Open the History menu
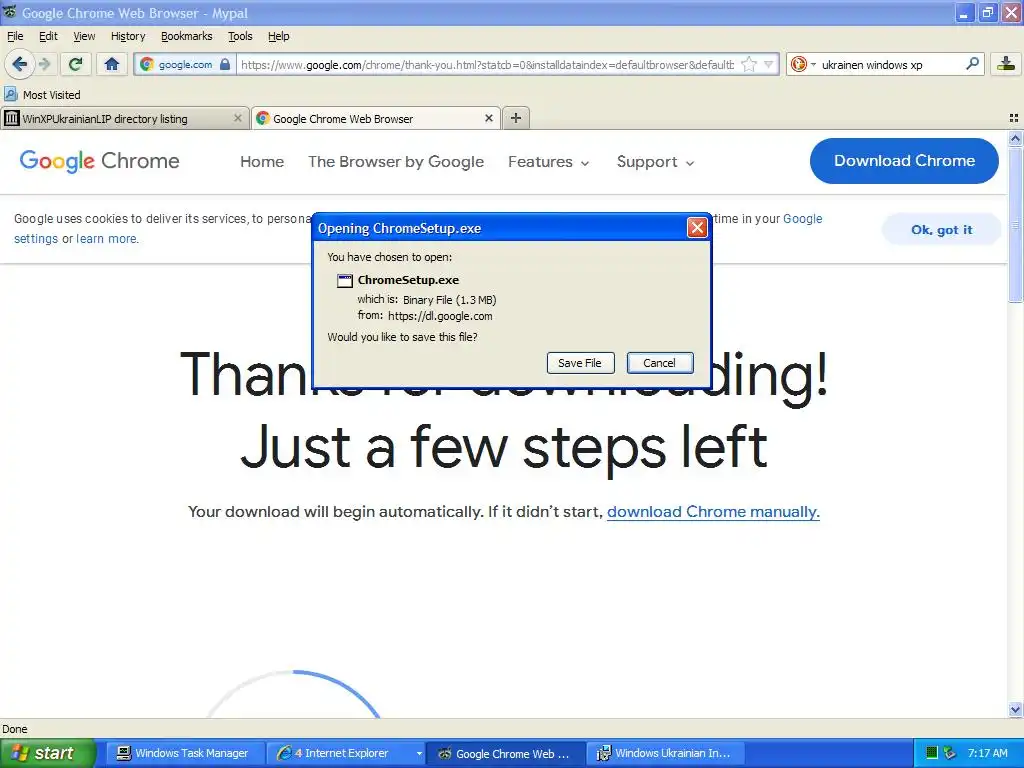This screenshot has height=768, width=1024. (x=128, y=36)
